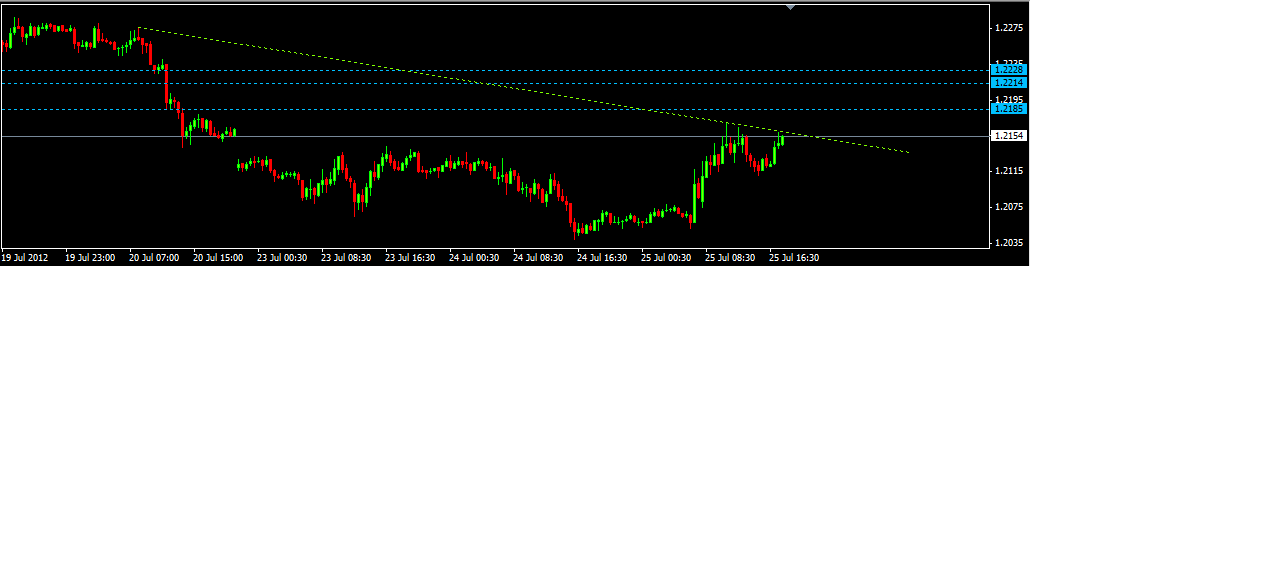Click the 20 Jul 15:00 time label
This screenshot has width=1274, height=576.
pos(218,258)
